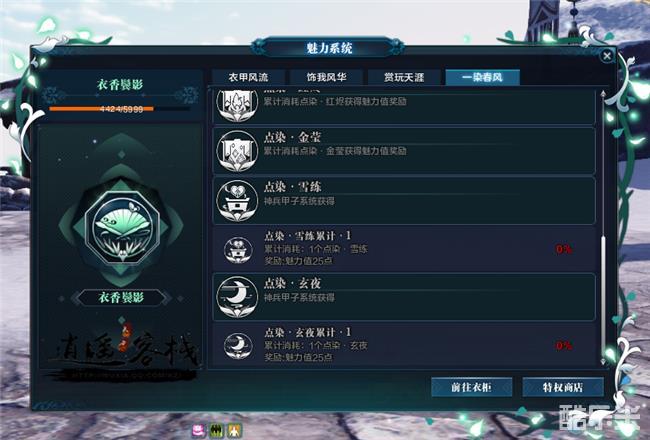Switch to the 饰我风华 tab
The width and height of the screenshot is (650, 440).
[326, 78]
